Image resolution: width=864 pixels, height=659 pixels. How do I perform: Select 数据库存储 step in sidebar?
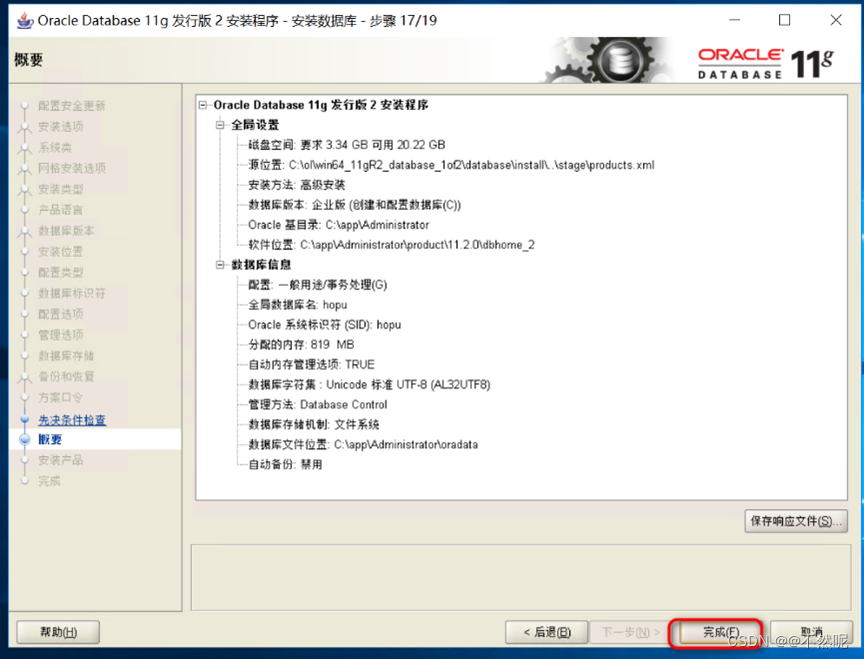point(66,355)
